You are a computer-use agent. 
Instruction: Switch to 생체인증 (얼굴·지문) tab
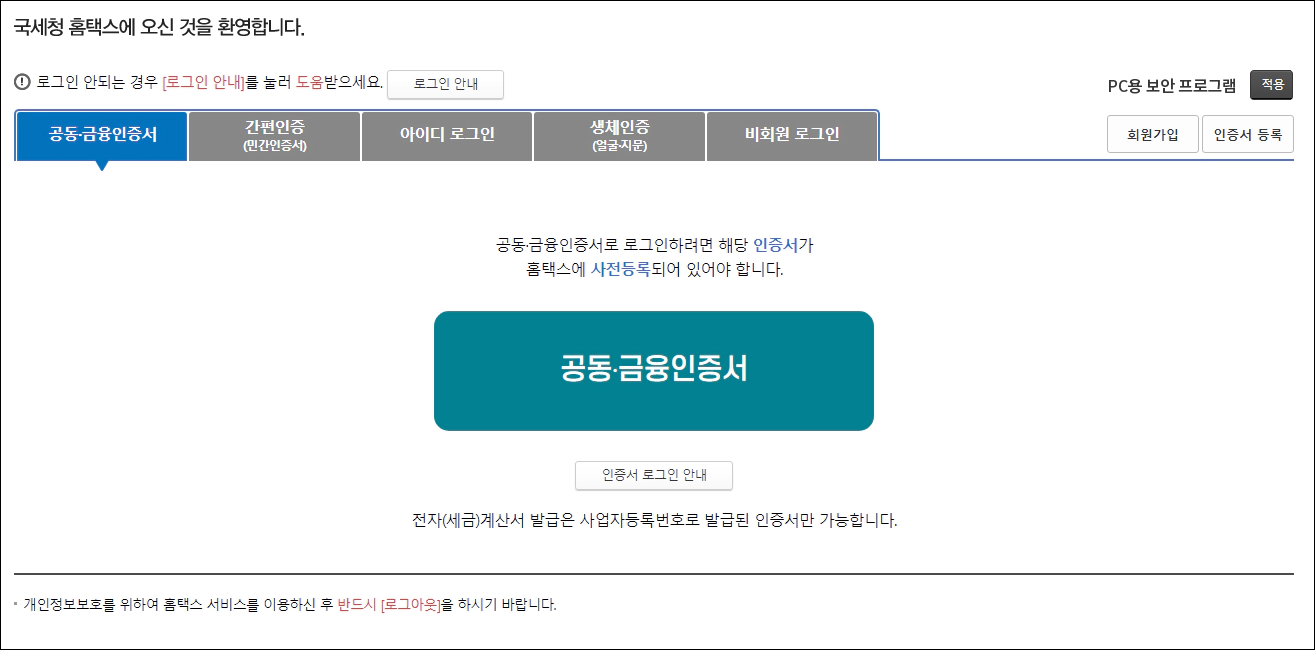pyautogui.click(x=620, y=135)
